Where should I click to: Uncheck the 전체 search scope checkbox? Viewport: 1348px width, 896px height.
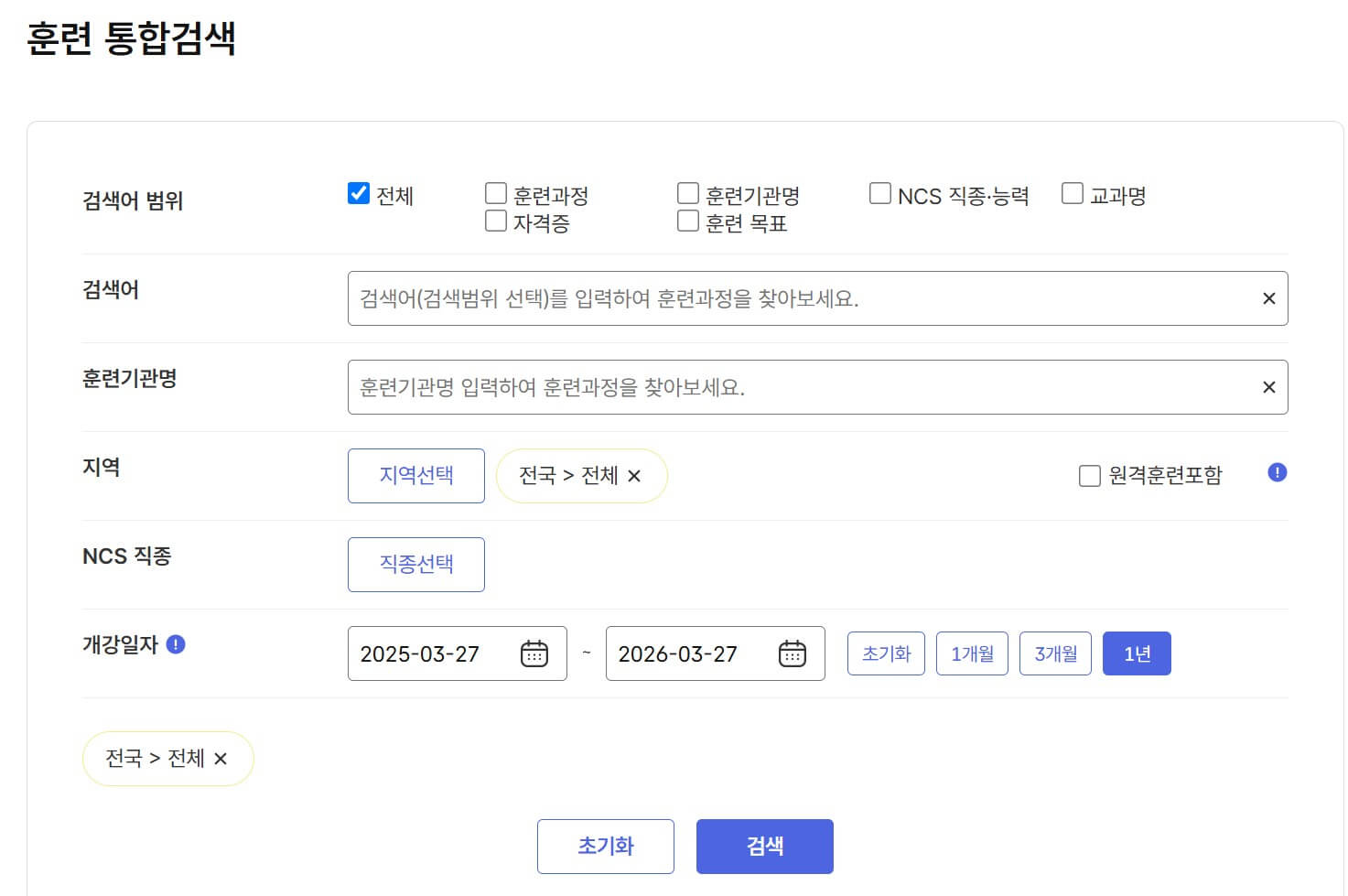click(x=357, y=192)
